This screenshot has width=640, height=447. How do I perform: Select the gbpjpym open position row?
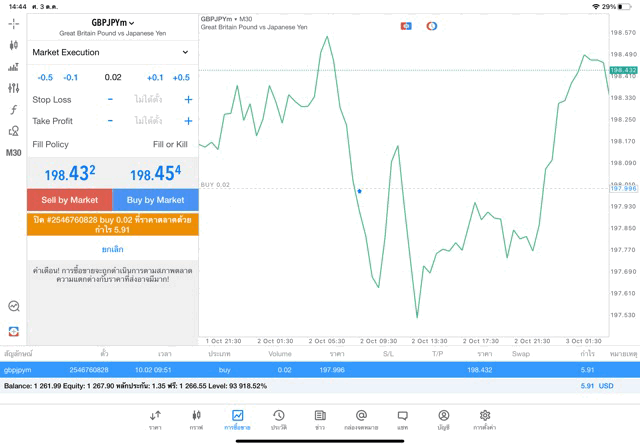[320, 370]
